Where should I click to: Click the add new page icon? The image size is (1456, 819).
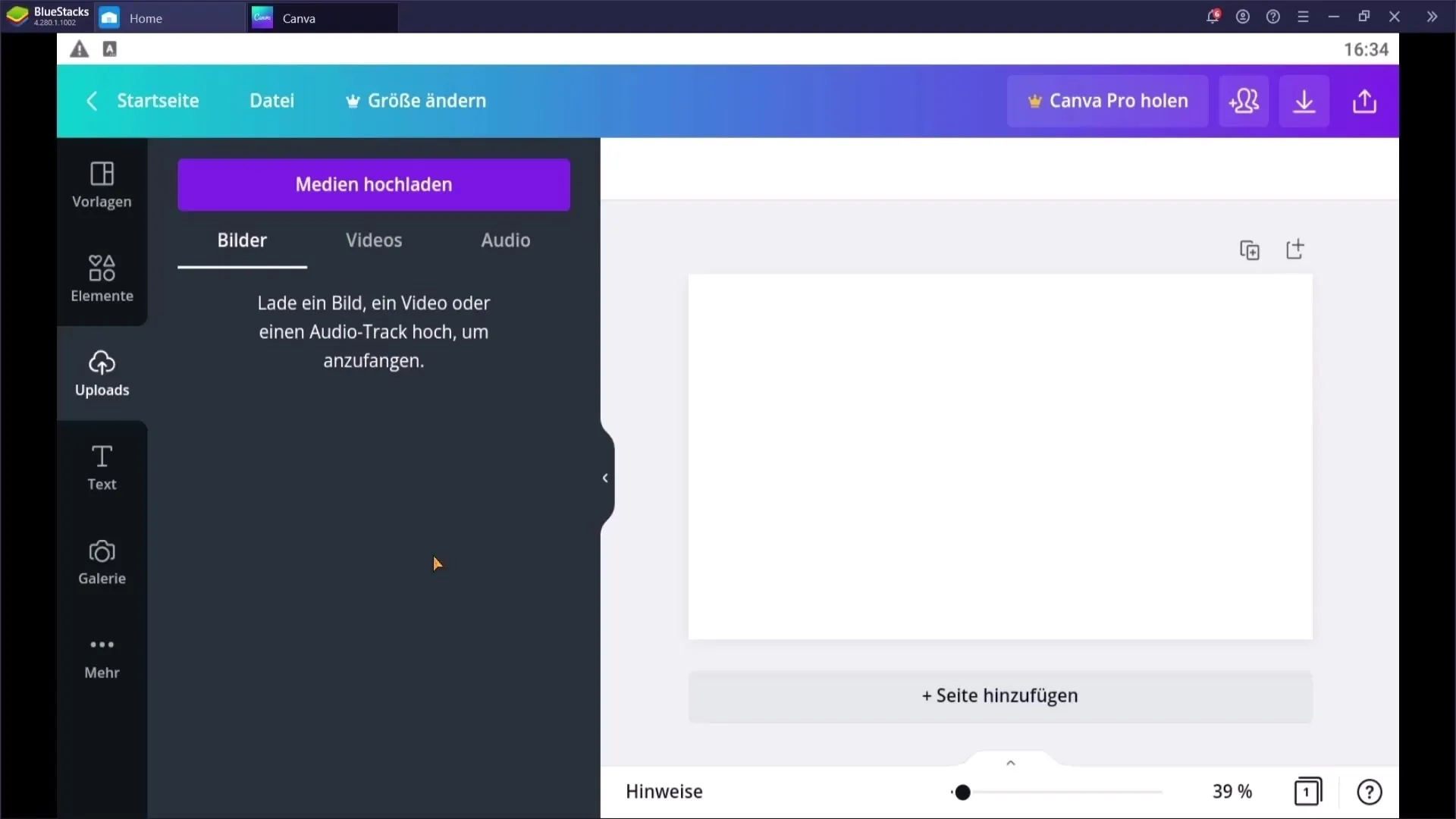click(1294, 249)
